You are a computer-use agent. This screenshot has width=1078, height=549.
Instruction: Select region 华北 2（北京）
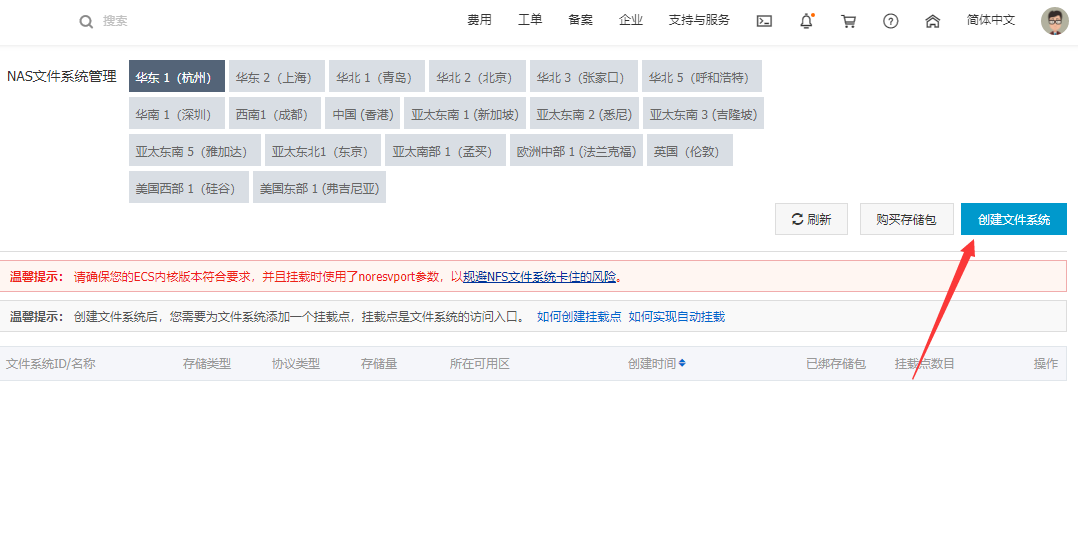tap(477, 76)
